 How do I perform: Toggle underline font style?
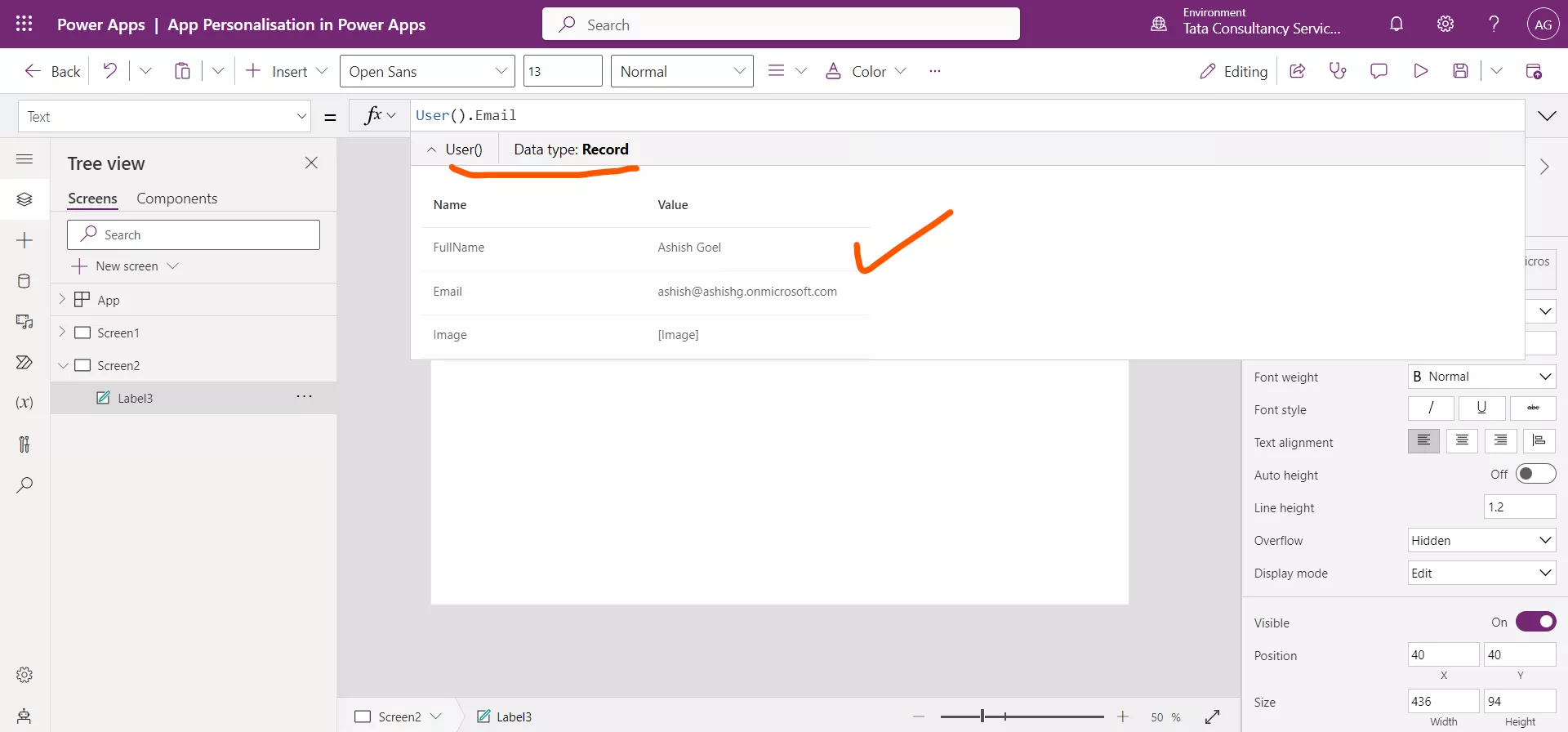(1481, 408)
